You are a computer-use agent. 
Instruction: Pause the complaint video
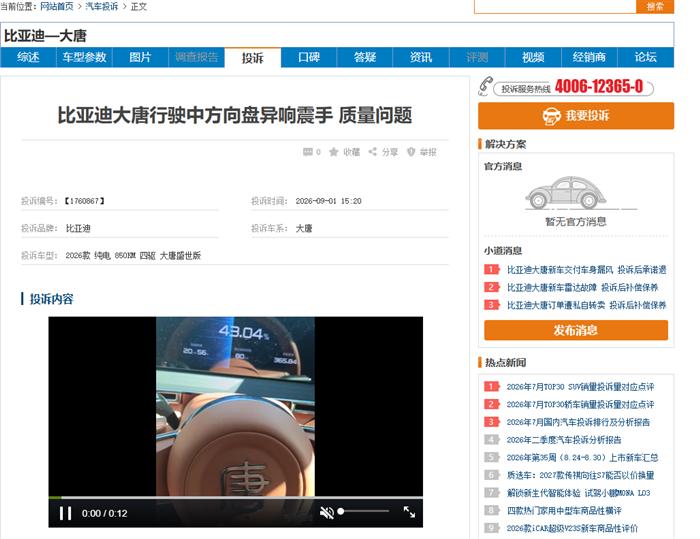tap(66, 513)
